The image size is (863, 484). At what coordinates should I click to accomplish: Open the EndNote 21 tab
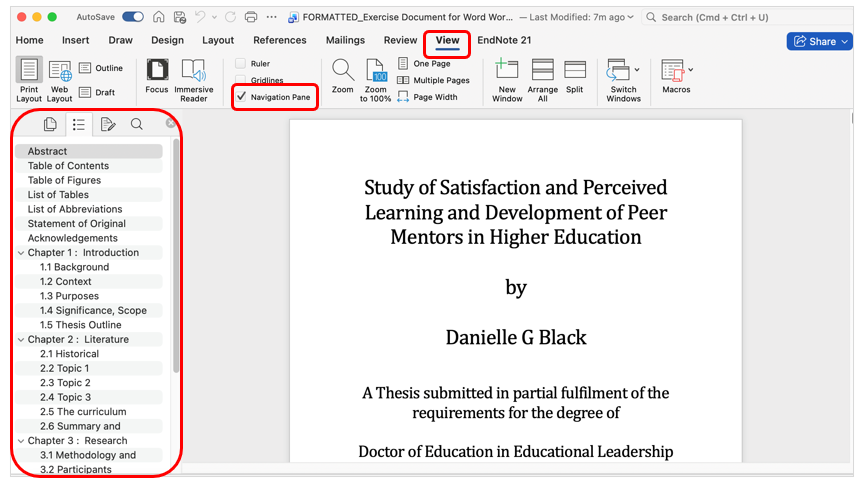pos(504,40)
